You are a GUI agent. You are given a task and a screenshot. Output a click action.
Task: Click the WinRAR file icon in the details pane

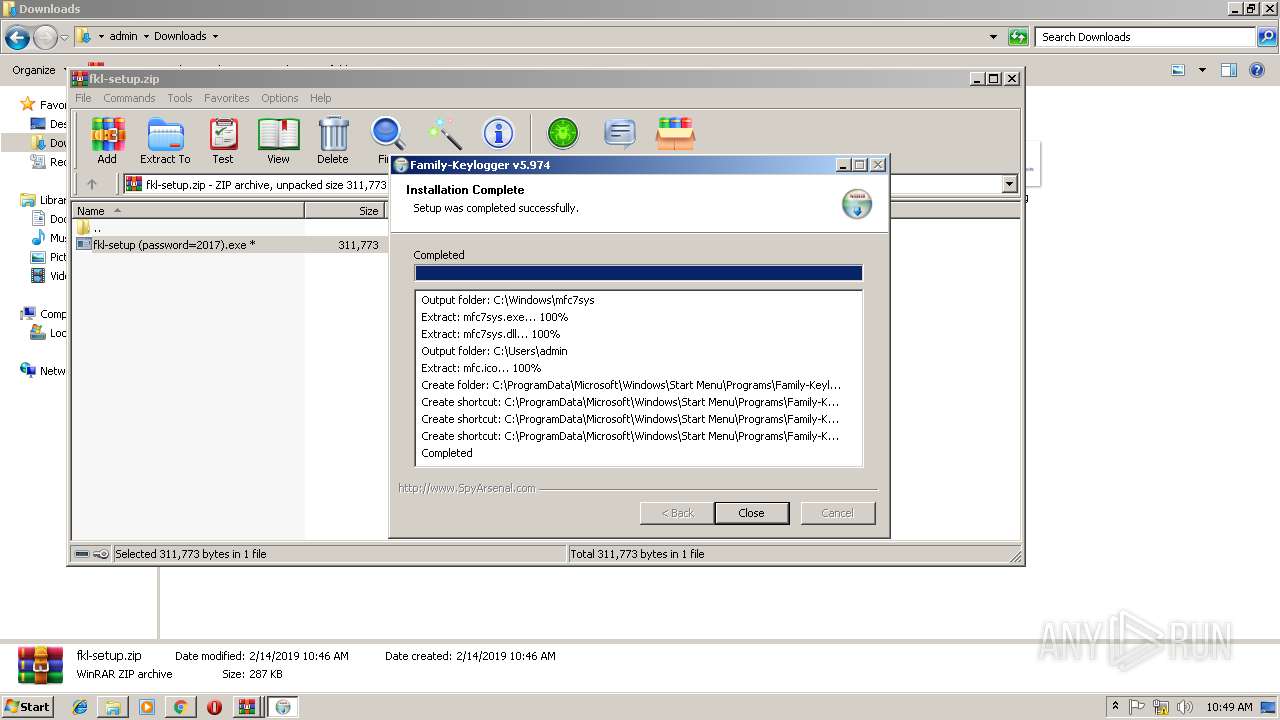point(40,666)
